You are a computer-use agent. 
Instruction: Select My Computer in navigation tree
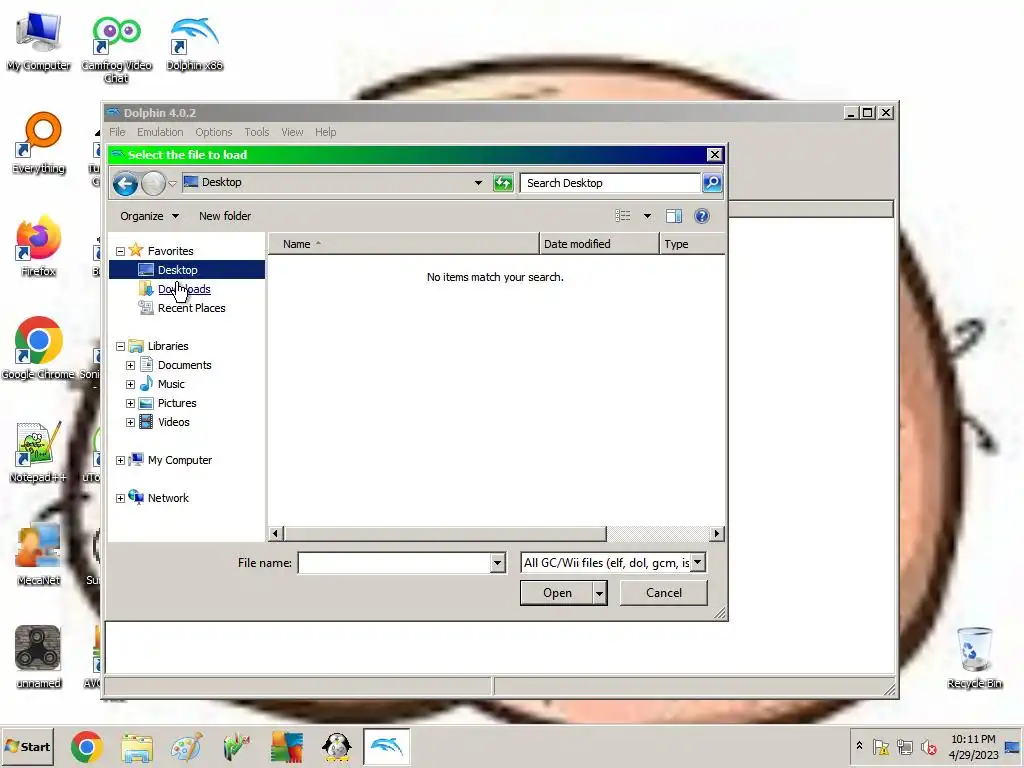tap(180, 460)
